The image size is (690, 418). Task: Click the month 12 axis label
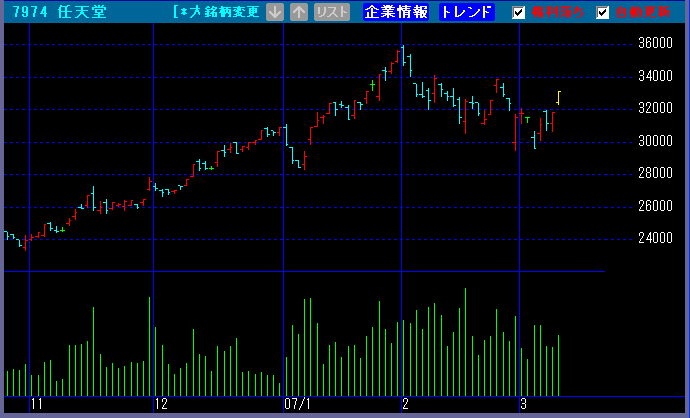161,404
